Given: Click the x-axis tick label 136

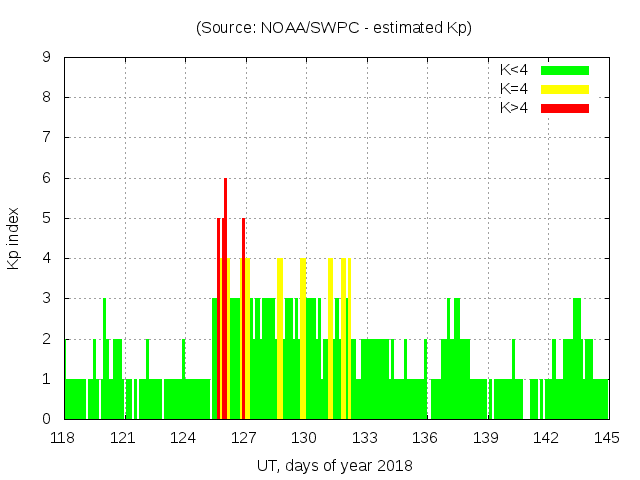Looking at the screenshot, I should click(426, 438).
